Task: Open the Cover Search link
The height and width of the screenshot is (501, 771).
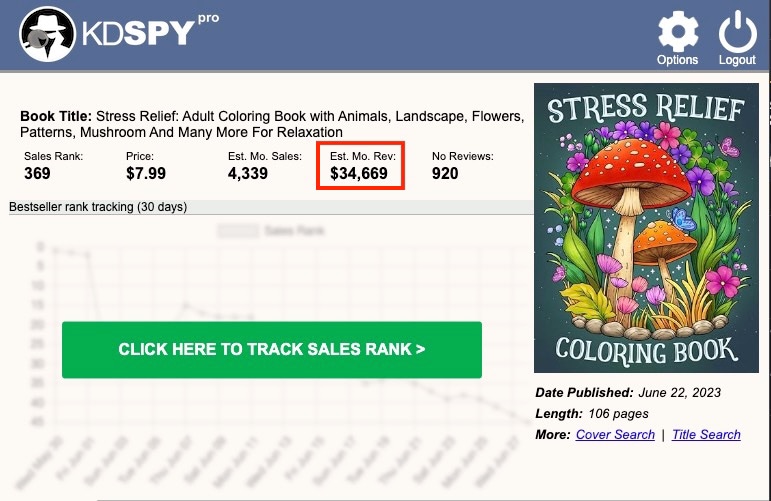Action: point(615,435)
